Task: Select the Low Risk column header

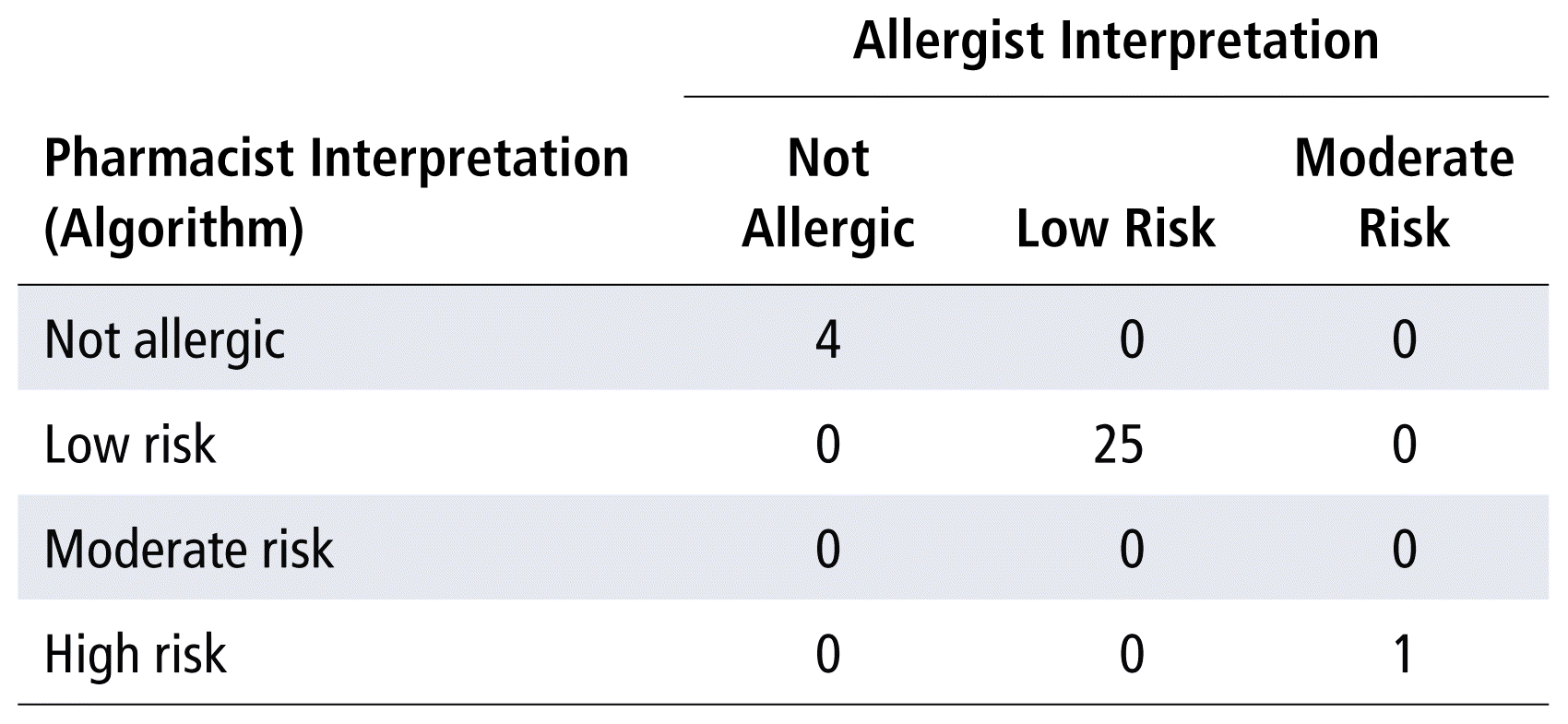Action: (x=1115, y=228)
